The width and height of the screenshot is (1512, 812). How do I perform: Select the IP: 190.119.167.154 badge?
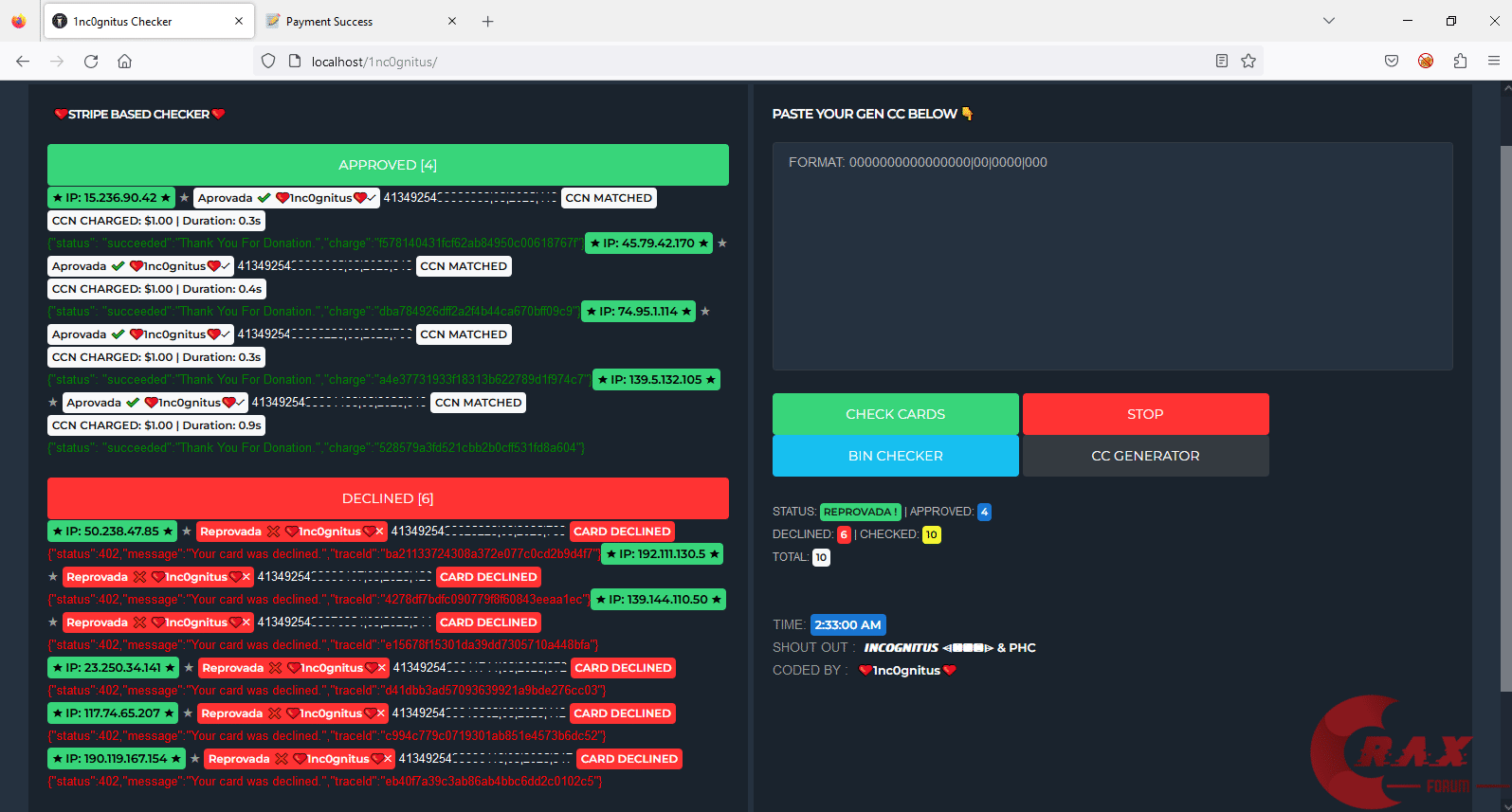point(117,759)
